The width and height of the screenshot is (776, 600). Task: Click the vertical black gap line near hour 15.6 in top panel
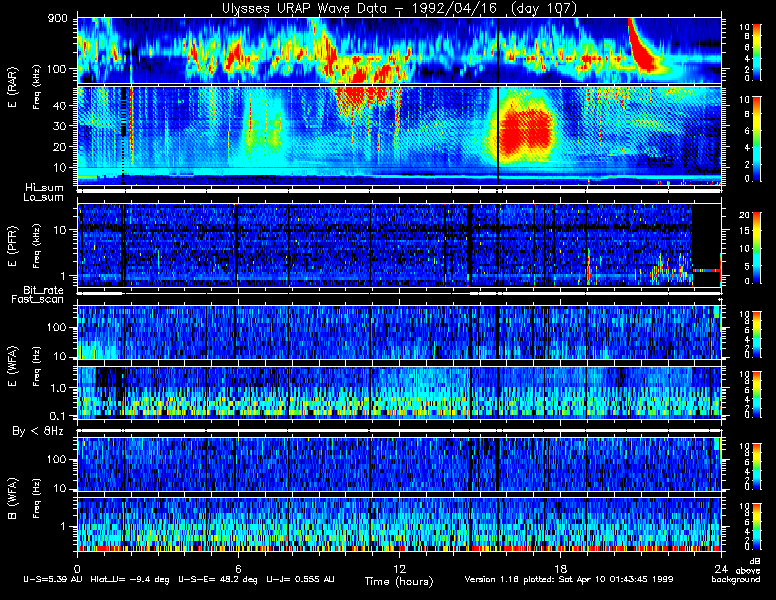click(x=497, y=50)
